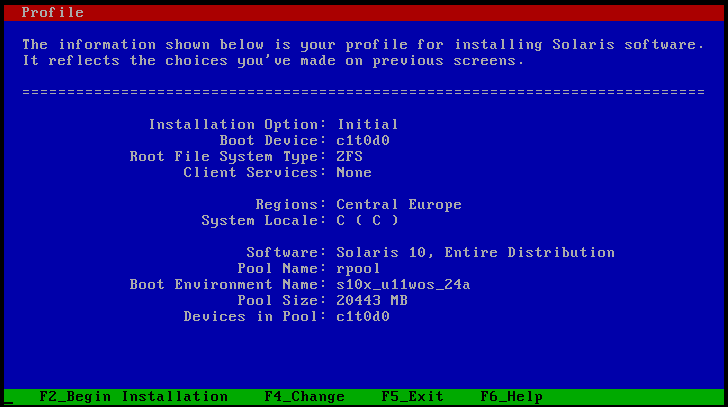Click the "Pool Name:" label
728x407 pixels.
pos(282,269)
